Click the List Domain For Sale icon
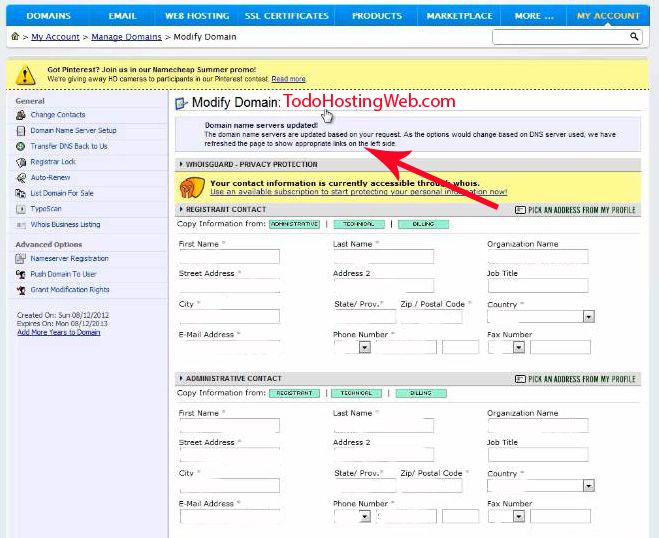The width and height of the screenshot is (659, 538). pyautogui.click(x=21, y=193)
